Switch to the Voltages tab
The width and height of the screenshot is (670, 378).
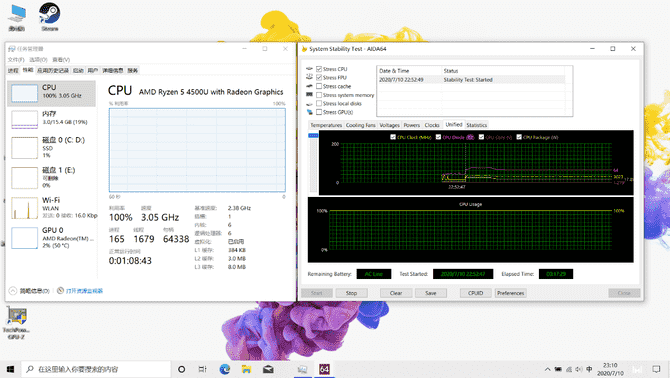tap(389, 125)
